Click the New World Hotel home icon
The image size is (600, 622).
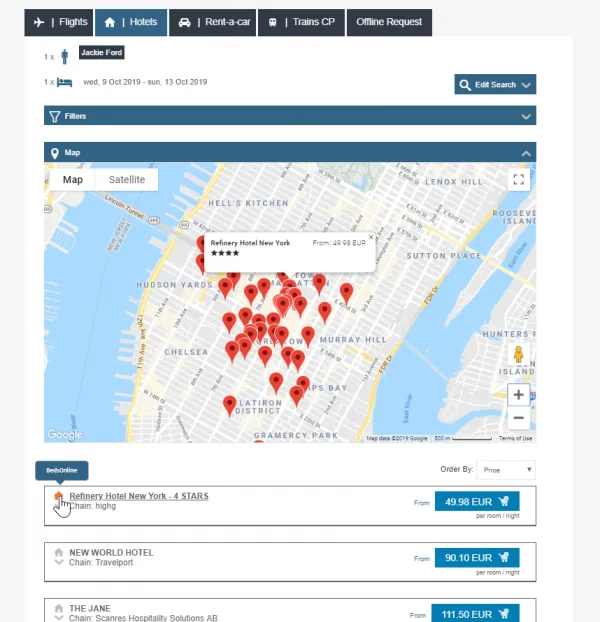point(59,552)
